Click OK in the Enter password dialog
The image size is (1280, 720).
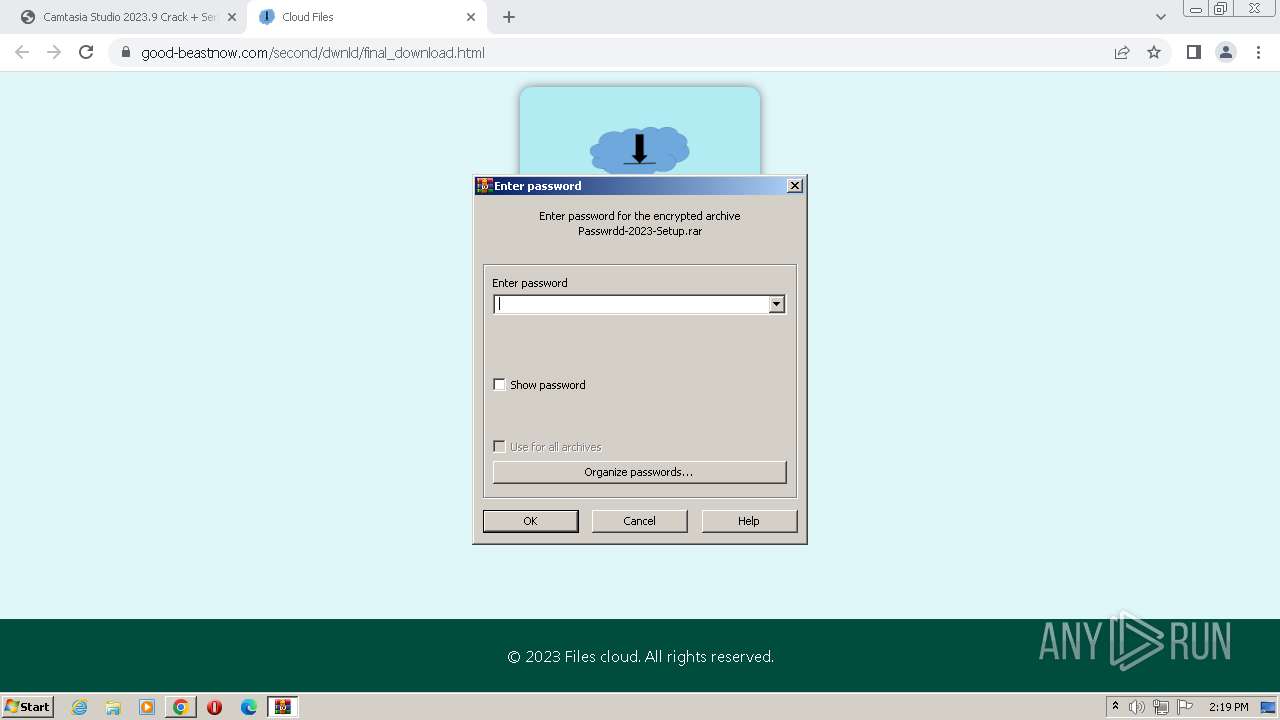[530, 521]
